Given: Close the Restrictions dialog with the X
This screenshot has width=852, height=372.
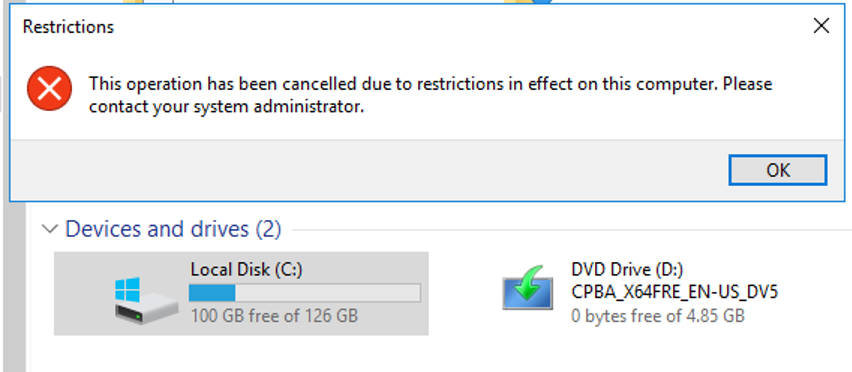Looking at the screenshot, I should pos(821,26).
